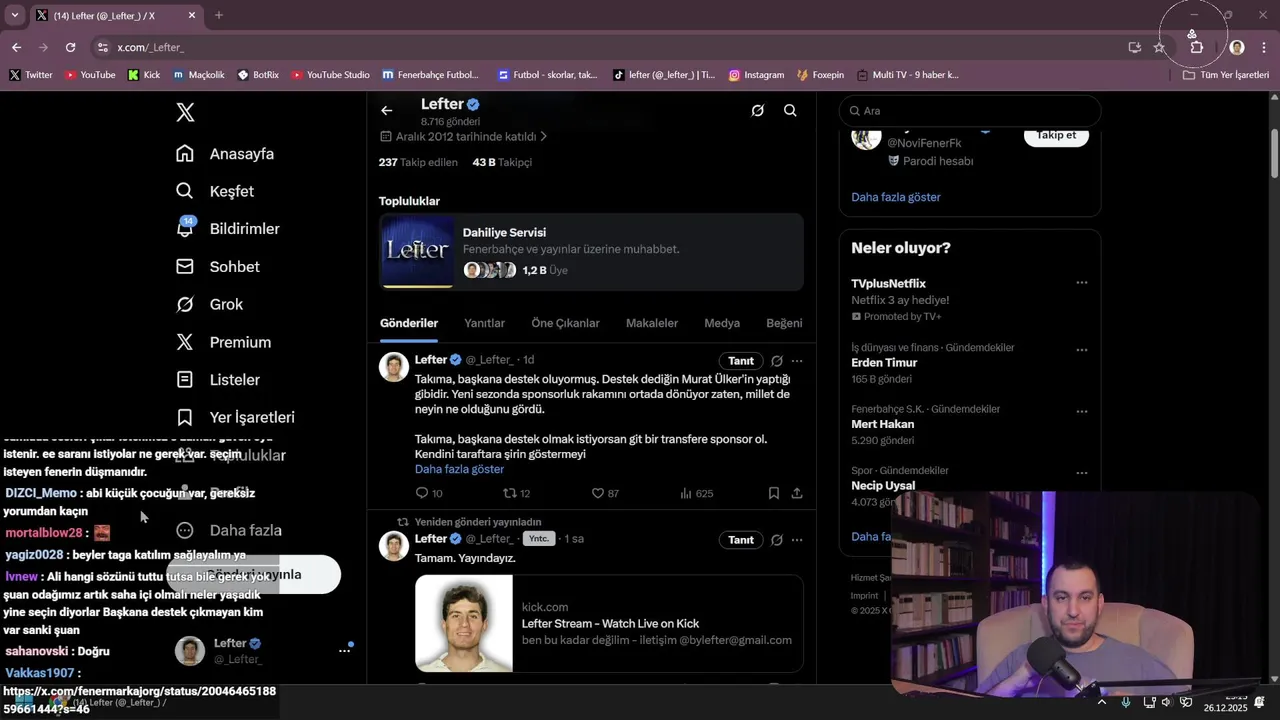Viewport: 1280px width, 720px height.
Task: Reload the page
Action: [70, 47]
